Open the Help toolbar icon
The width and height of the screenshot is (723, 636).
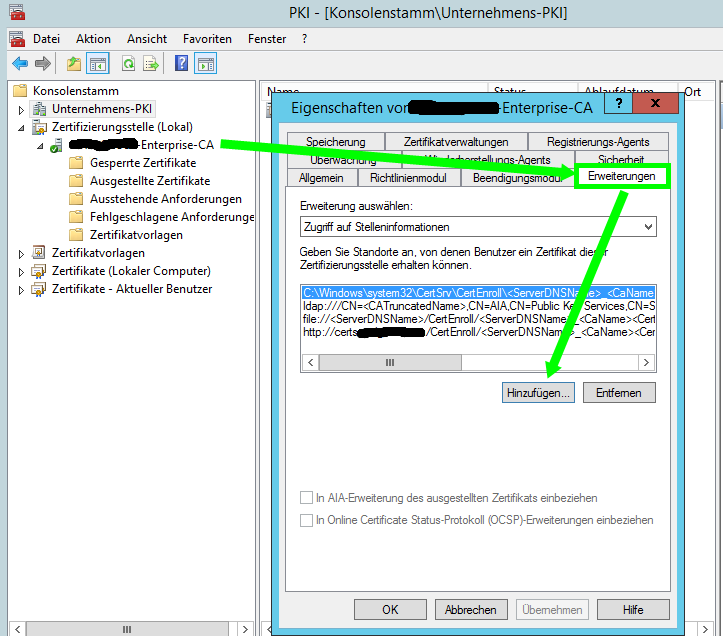pyautogui.click(x=182, y=63)
